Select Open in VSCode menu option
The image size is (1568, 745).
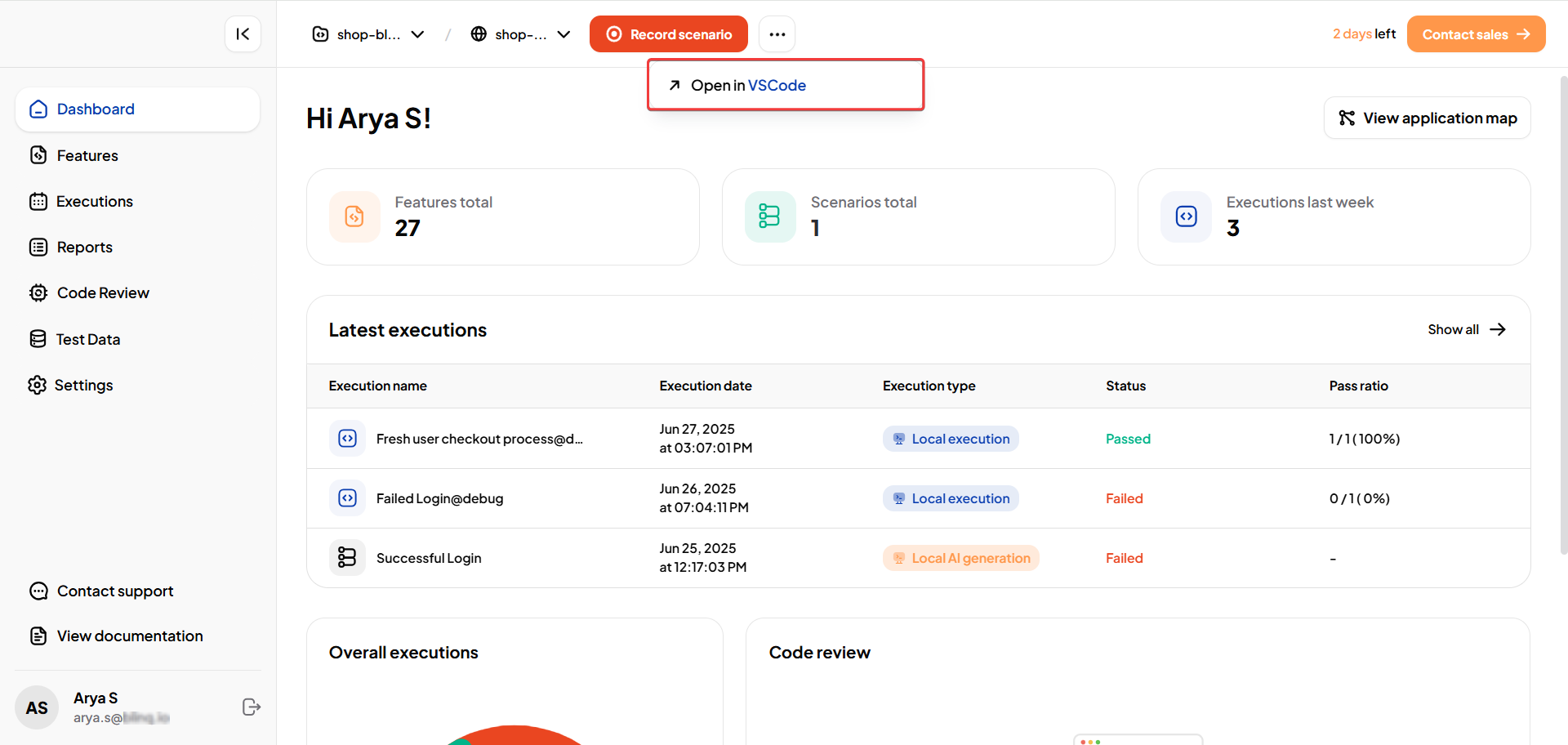748,85
